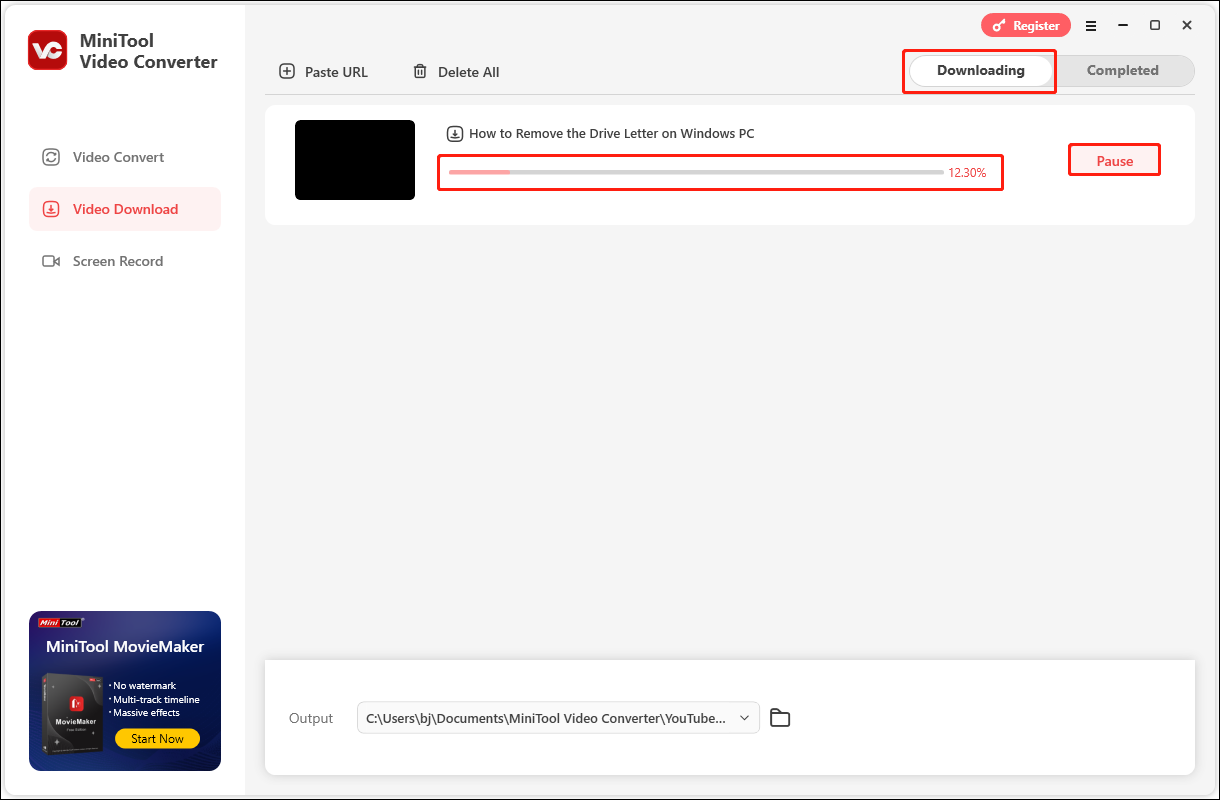Image resolution: width=1220 pixels, height=800 pixels.
Task: Click the video title 'How to Remove the Drive Letter'
Action: point(612,133)
